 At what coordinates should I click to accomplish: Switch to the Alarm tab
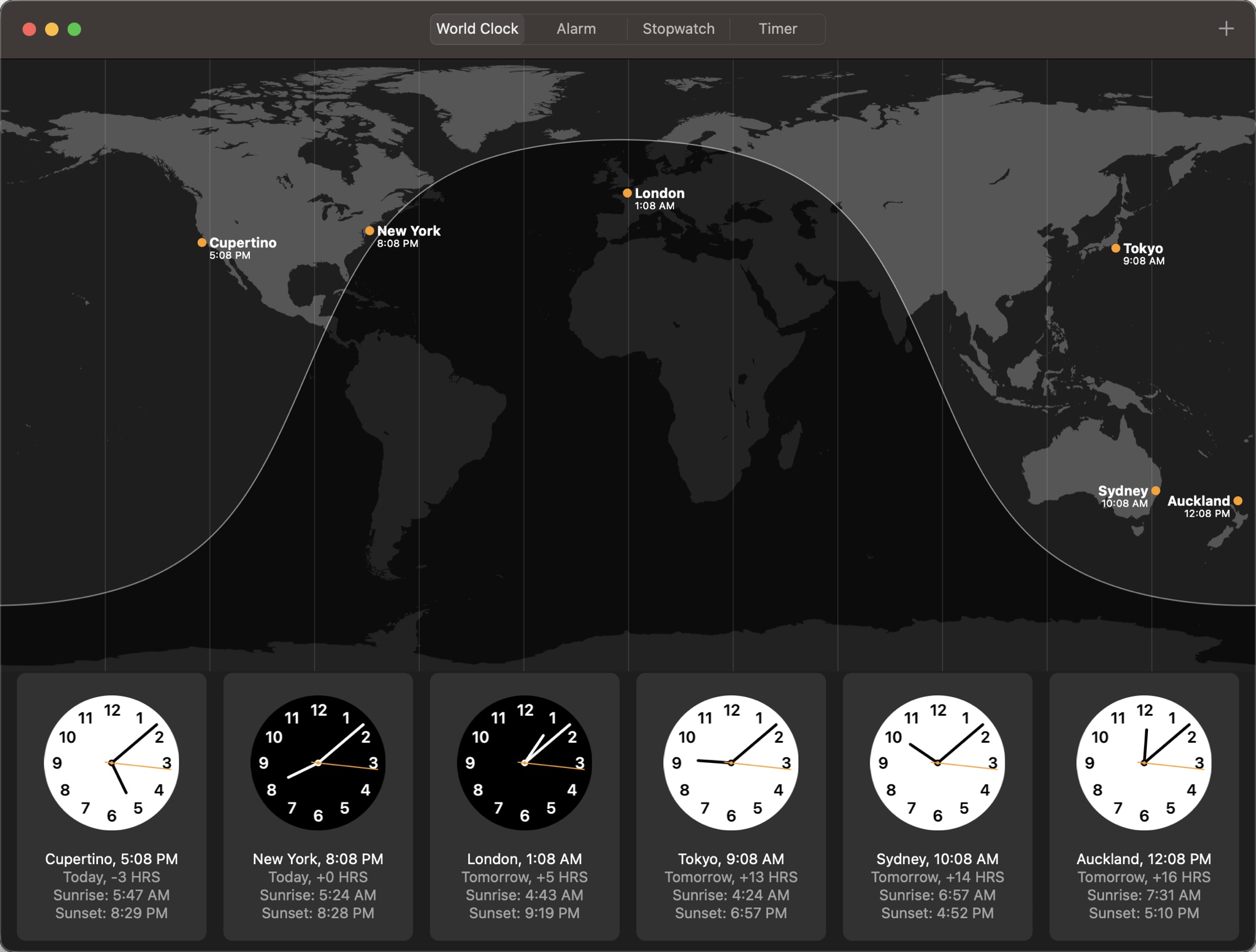pyautogui.click(x=576, y=29)
